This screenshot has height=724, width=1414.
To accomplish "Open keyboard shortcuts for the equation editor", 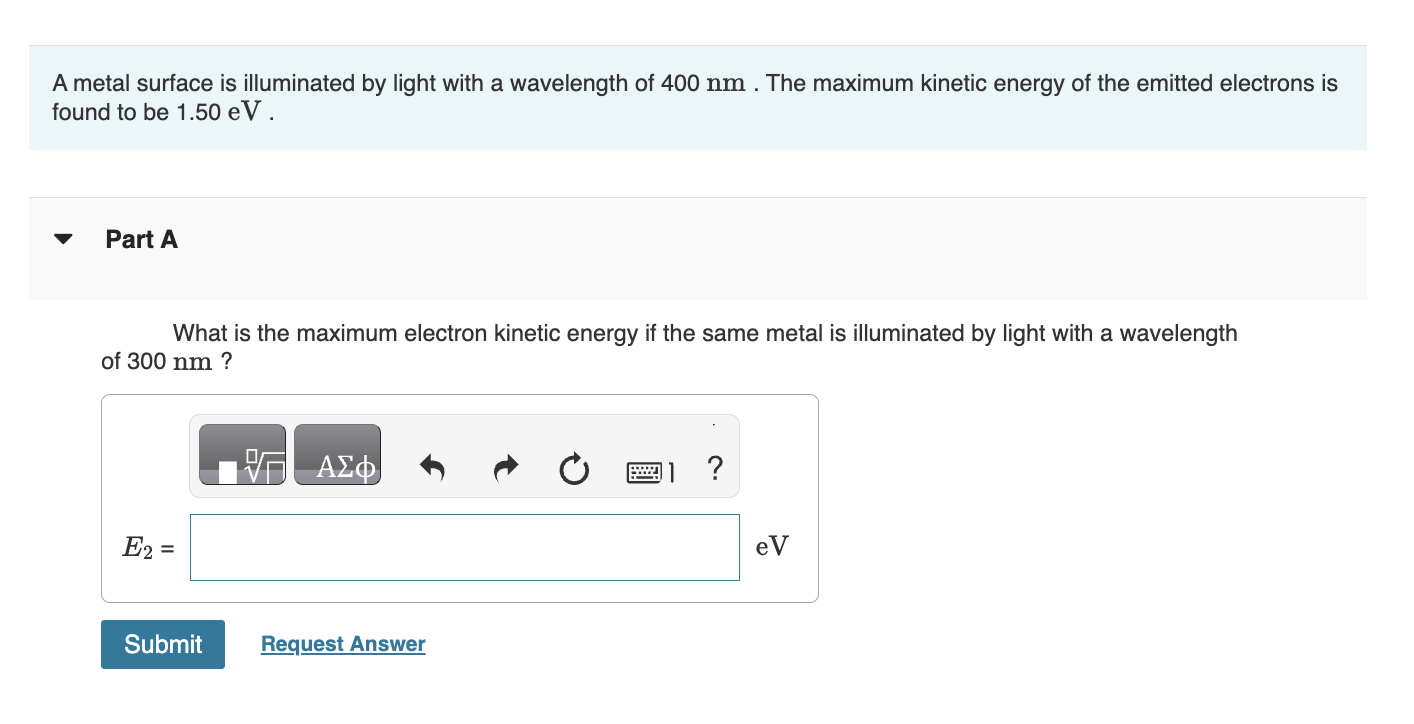I will coord(643,469).
